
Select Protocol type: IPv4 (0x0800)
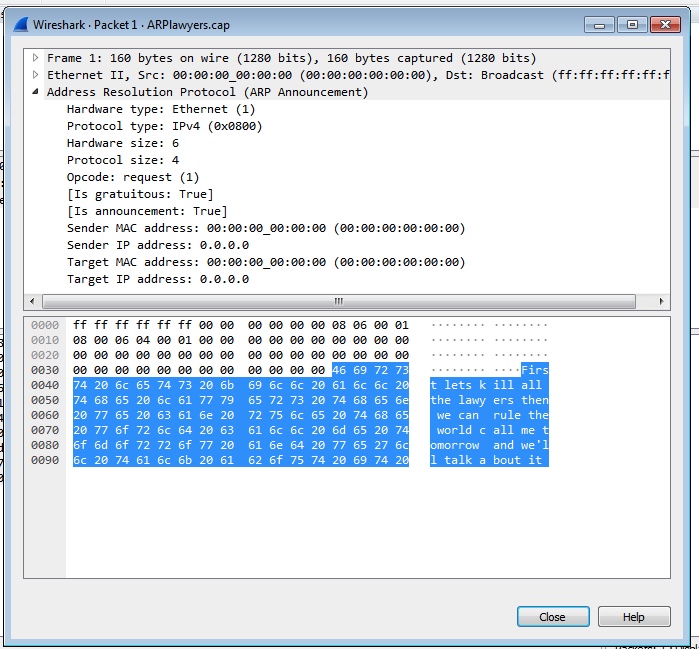coord(164,126)
